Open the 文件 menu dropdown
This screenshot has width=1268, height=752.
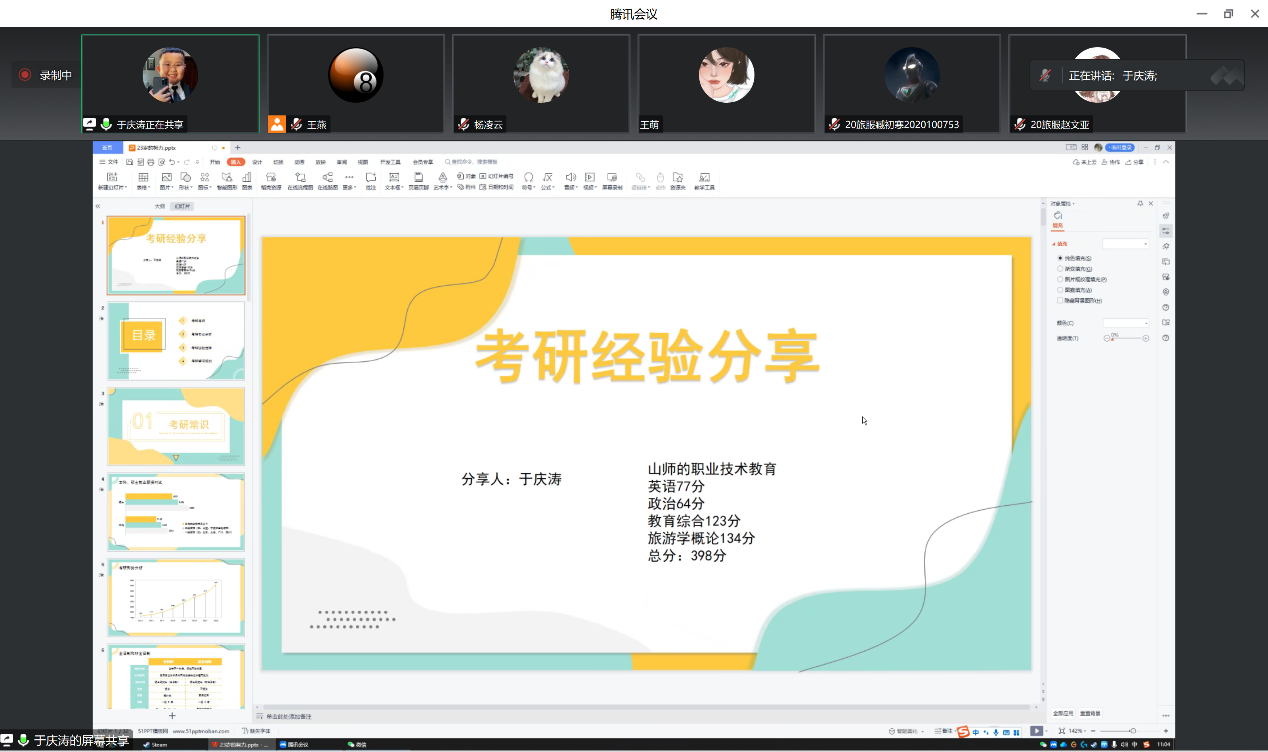click(109, 161)
